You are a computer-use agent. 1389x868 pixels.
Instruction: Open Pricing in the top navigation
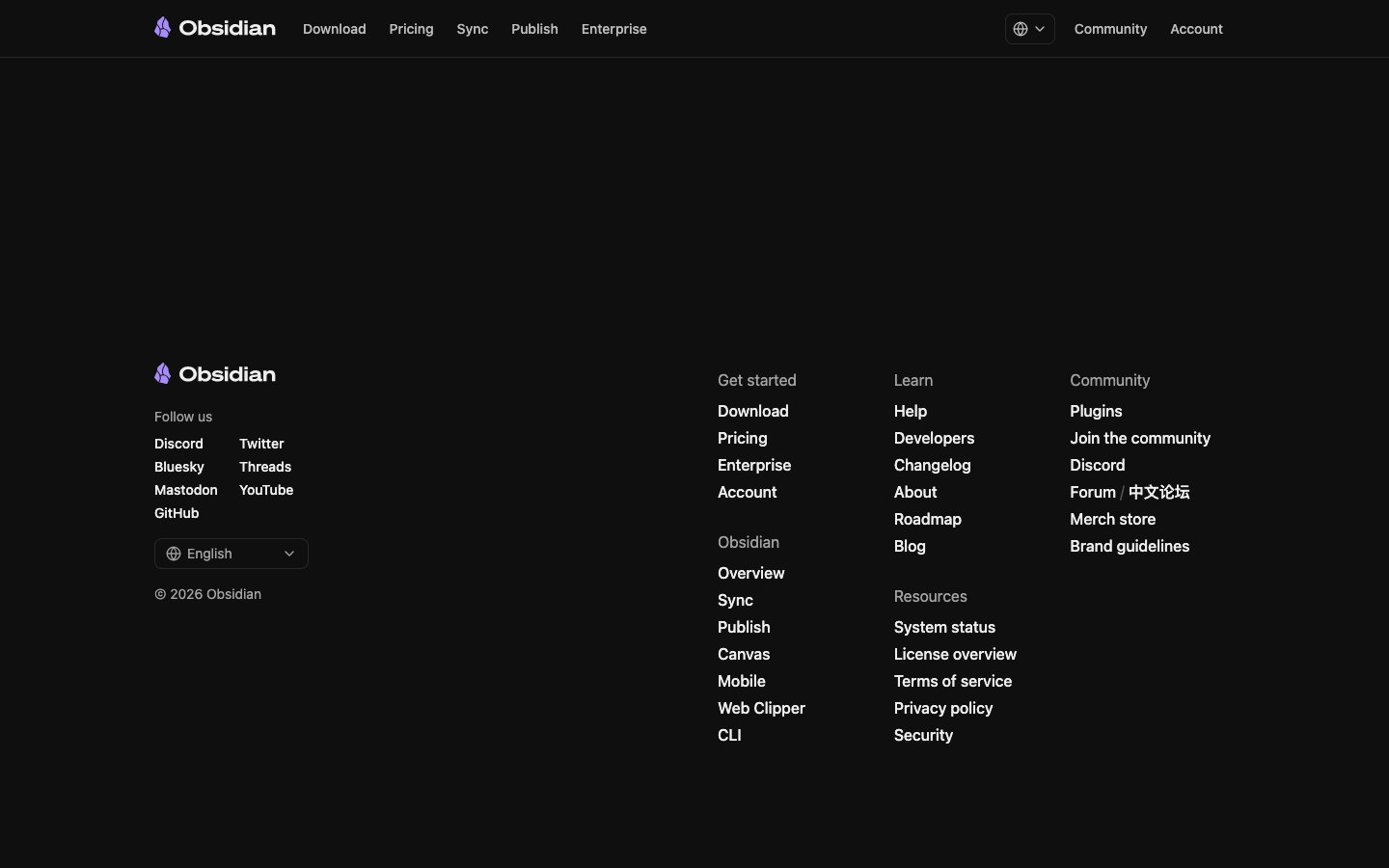coord(411,29)
